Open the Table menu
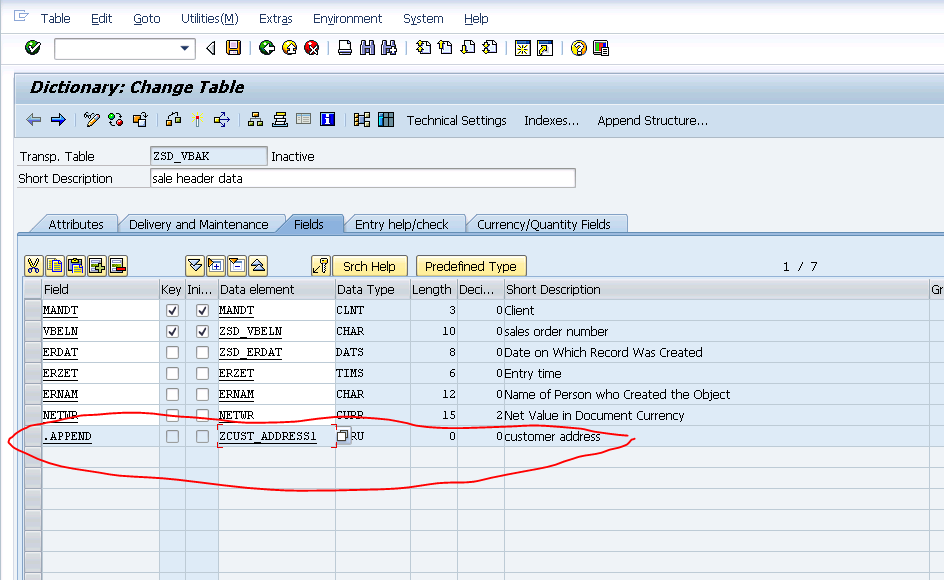944x580 pixels. click(x=55, y=18)
